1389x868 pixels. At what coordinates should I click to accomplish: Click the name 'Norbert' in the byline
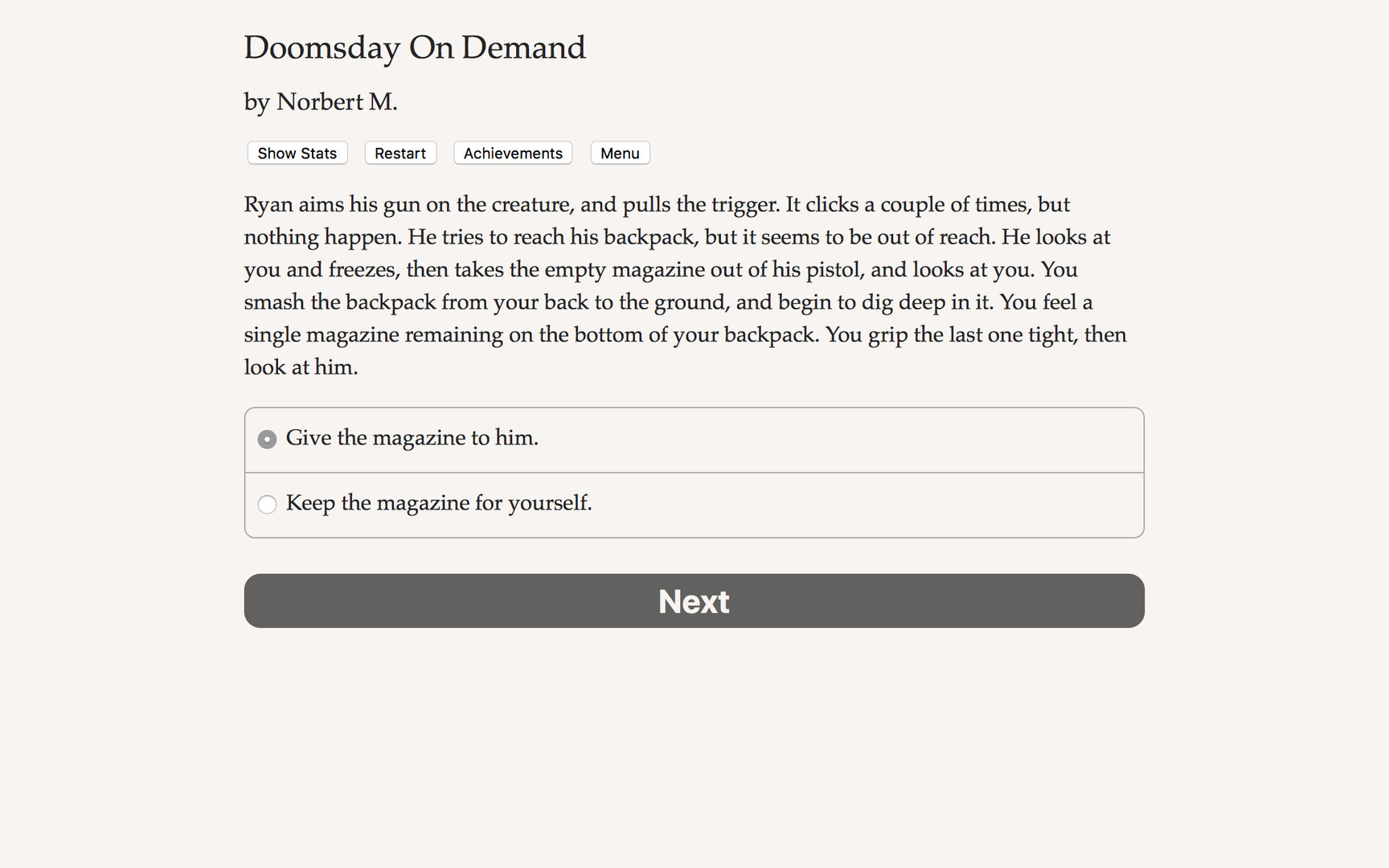tap(320, 102)
